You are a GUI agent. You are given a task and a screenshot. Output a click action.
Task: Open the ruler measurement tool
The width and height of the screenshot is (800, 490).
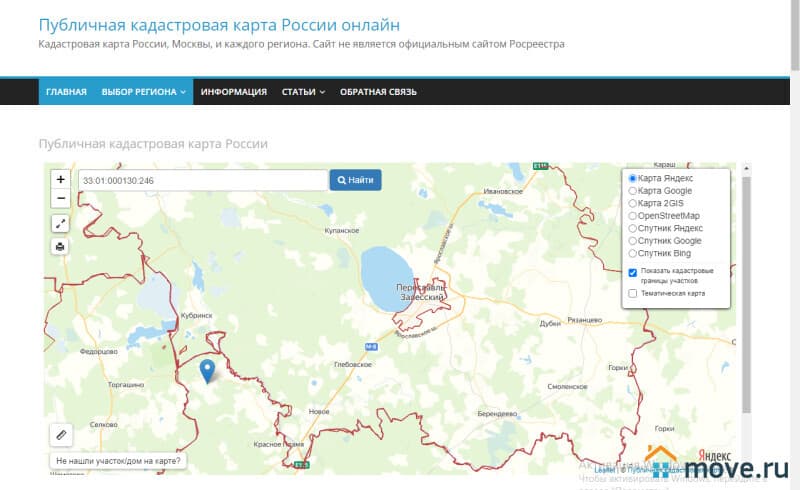61,435
